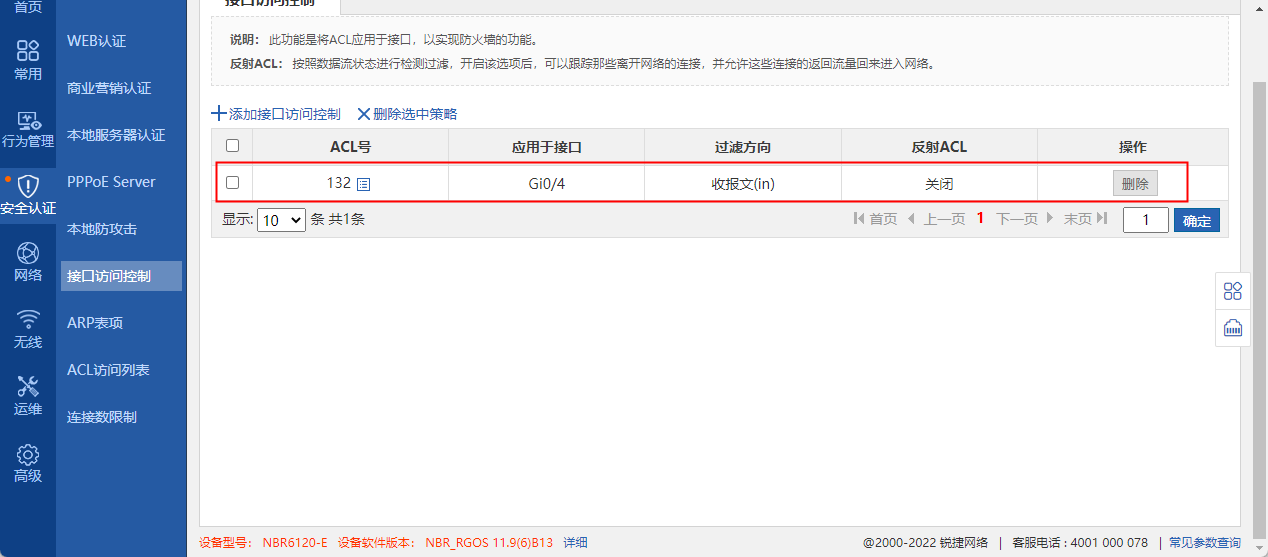This screenshot has width=1268, height=557.
Task: Tick the select-all checkbox in table header
Action: (x=232, y=145)
